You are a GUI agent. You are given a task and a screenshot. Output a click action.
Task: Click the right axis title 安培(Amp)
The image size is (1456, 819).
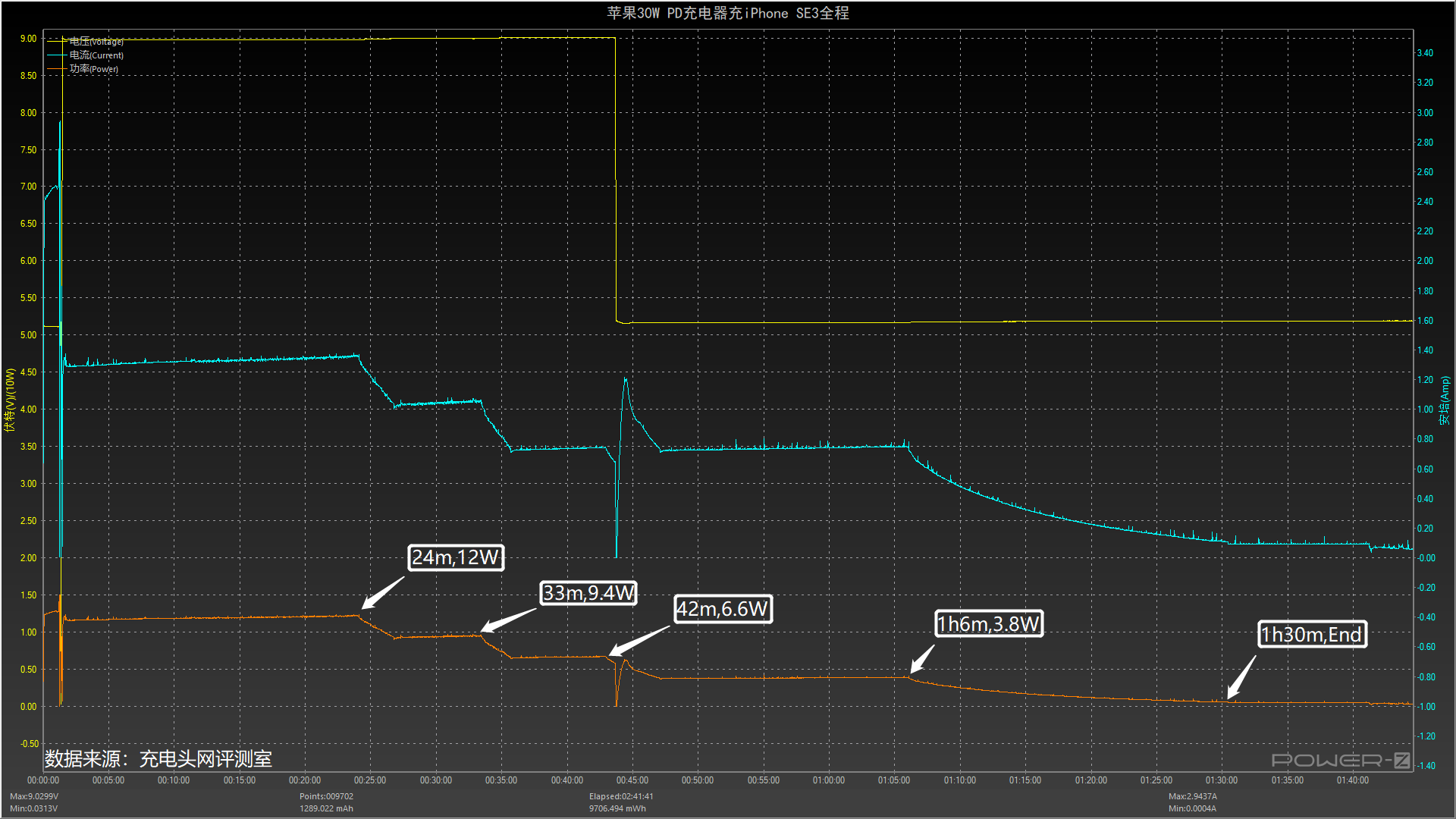click(1445, 400)
